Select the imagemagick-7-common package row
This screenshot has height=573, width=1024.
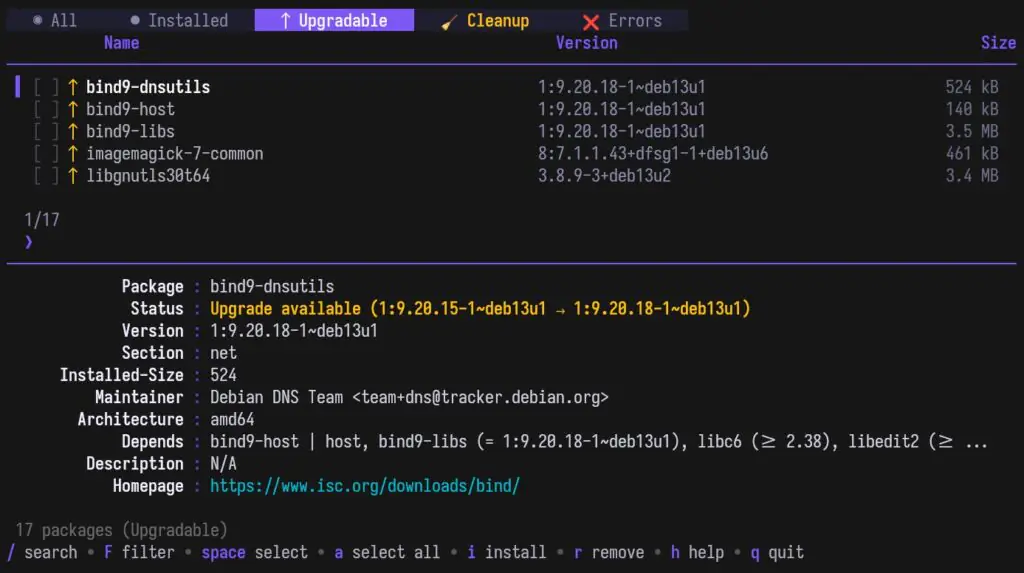coord(174,154)
